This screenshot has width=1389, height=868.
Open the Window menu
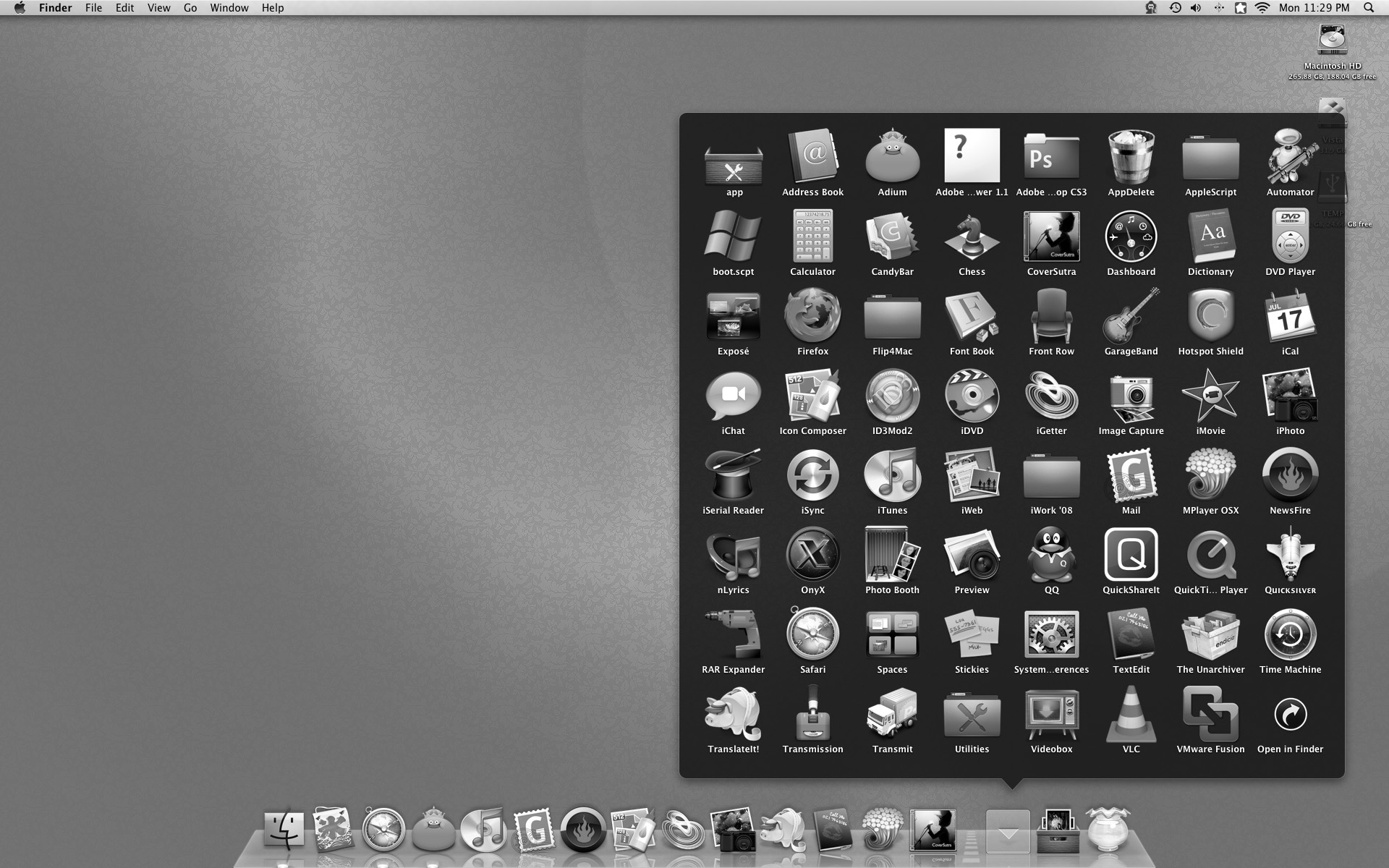coord(229,8)
